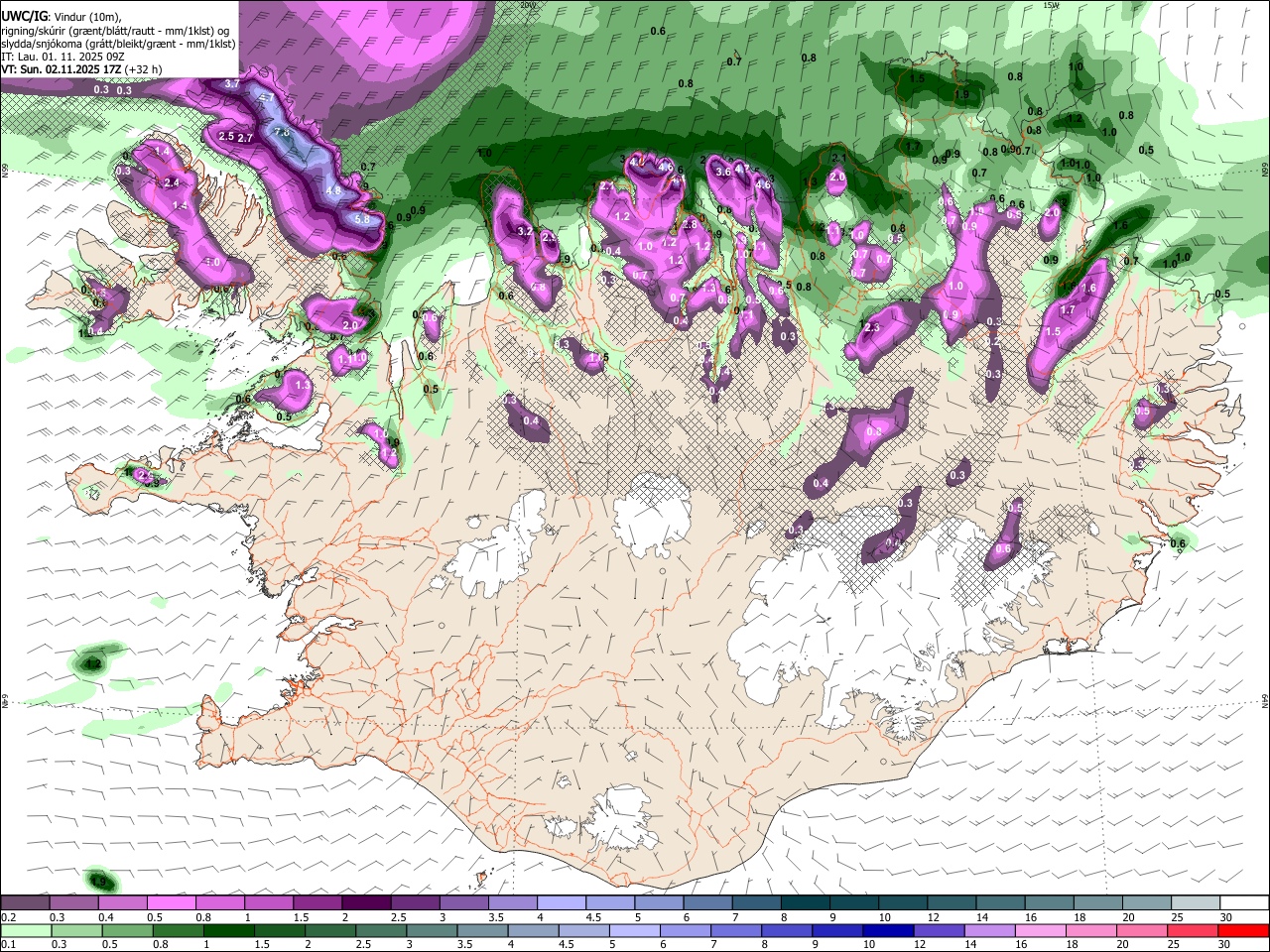
Task: Select the light violet 14–16 rain scale swatch
Action: click(988, 930)
